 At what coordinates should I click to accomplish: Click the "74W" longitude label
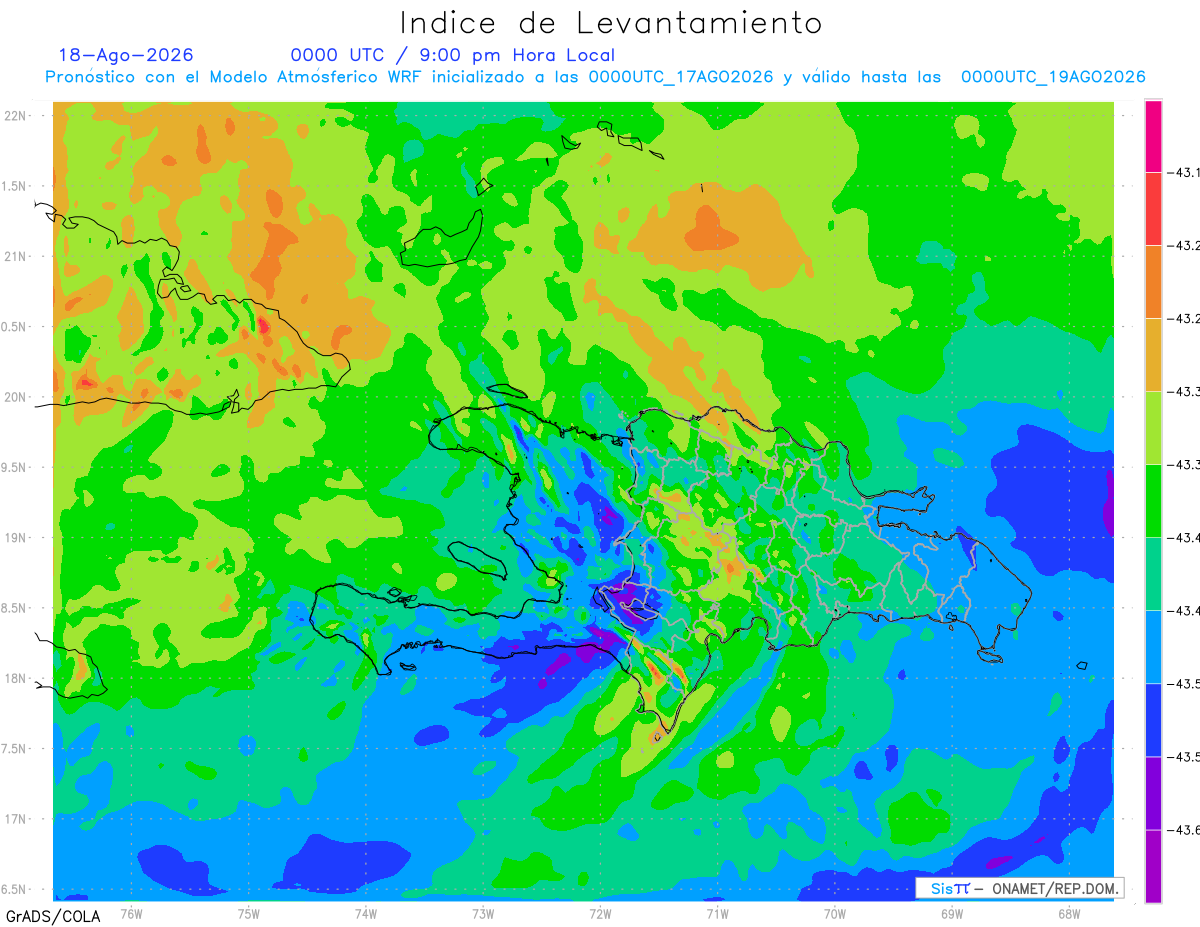coord(366,914)
